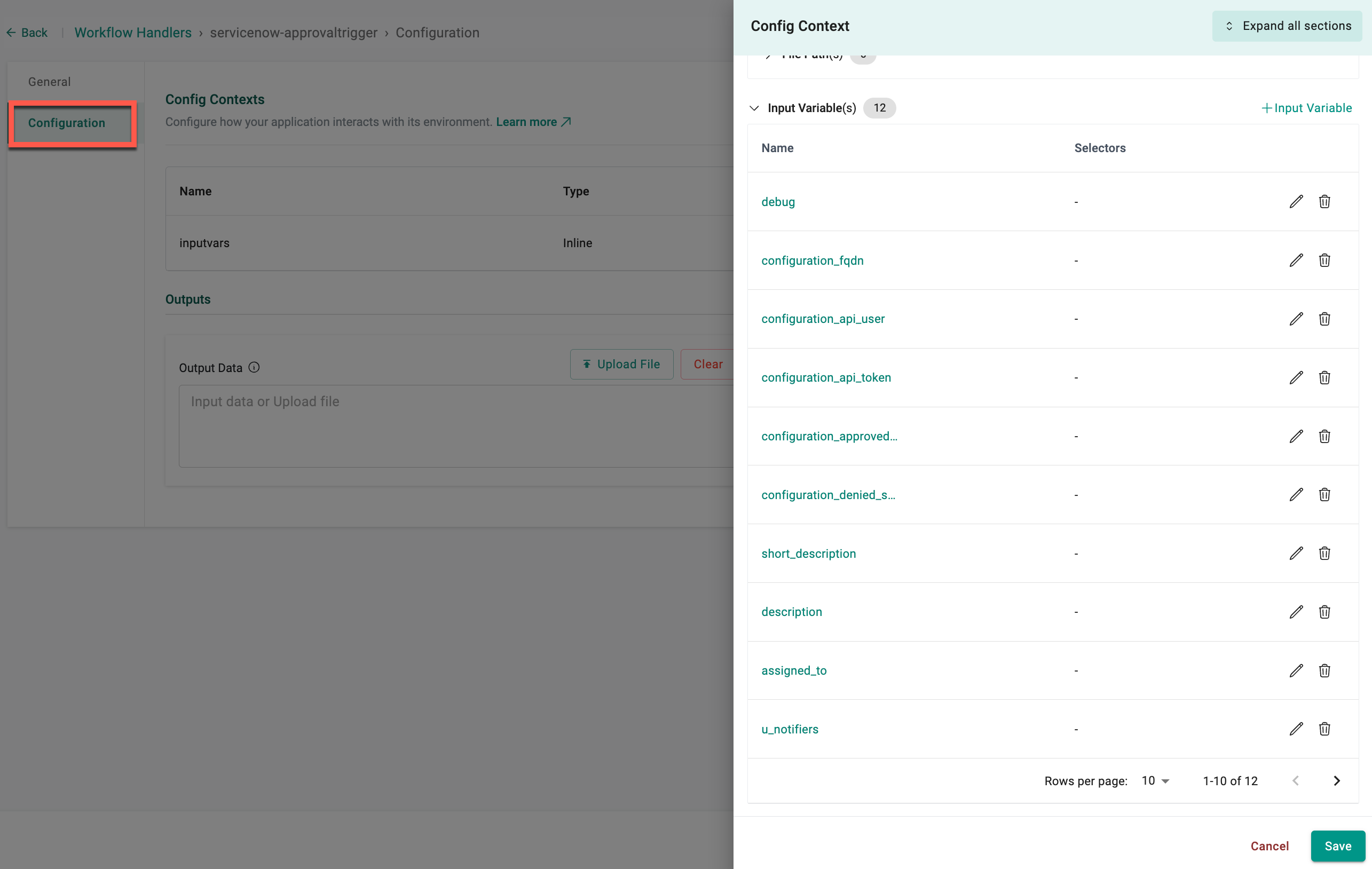The width and height of the screenshot is (1372, 869).
Task: Collapse the Input Variable(s) section
Action: (x=754, y=108)
